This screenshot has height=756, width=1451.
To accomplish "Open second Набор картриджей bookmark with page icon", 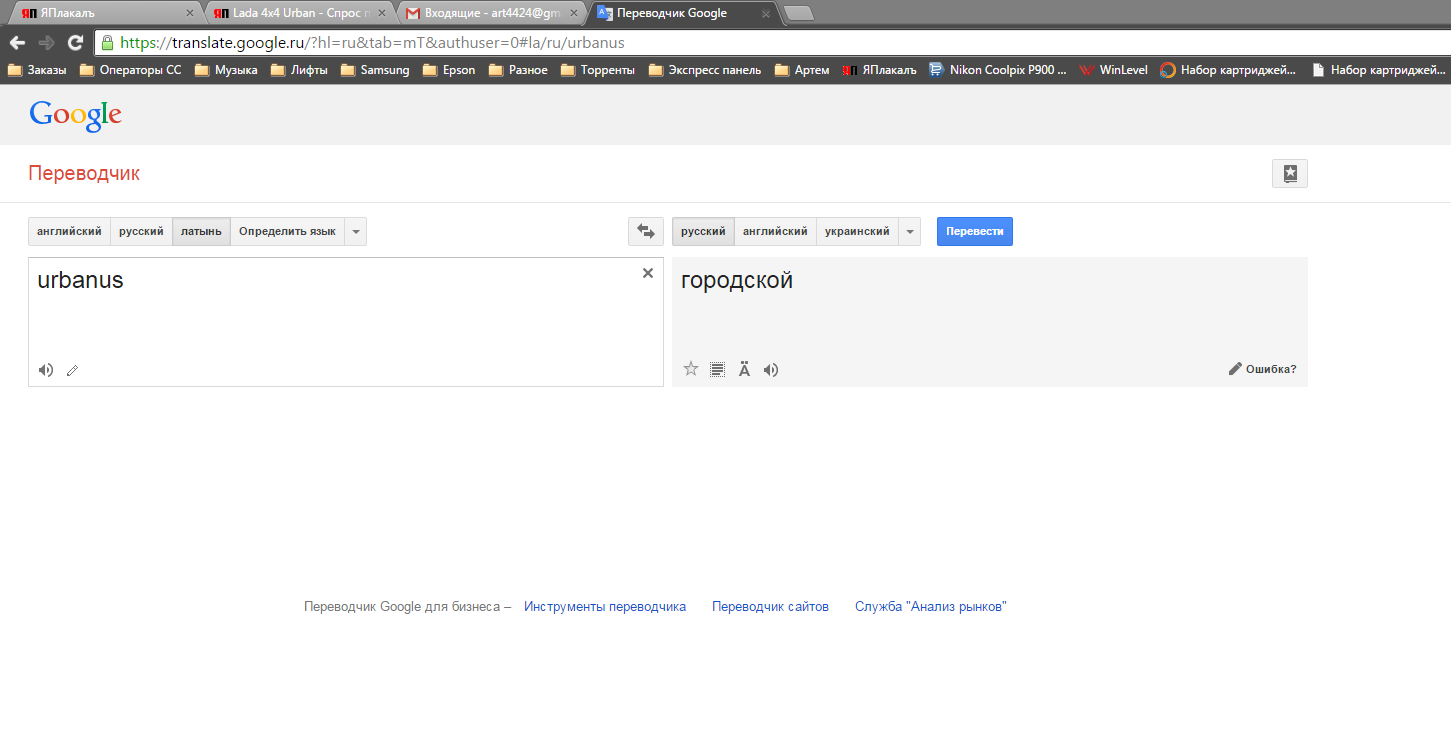I will click(x=1378, y=70).
